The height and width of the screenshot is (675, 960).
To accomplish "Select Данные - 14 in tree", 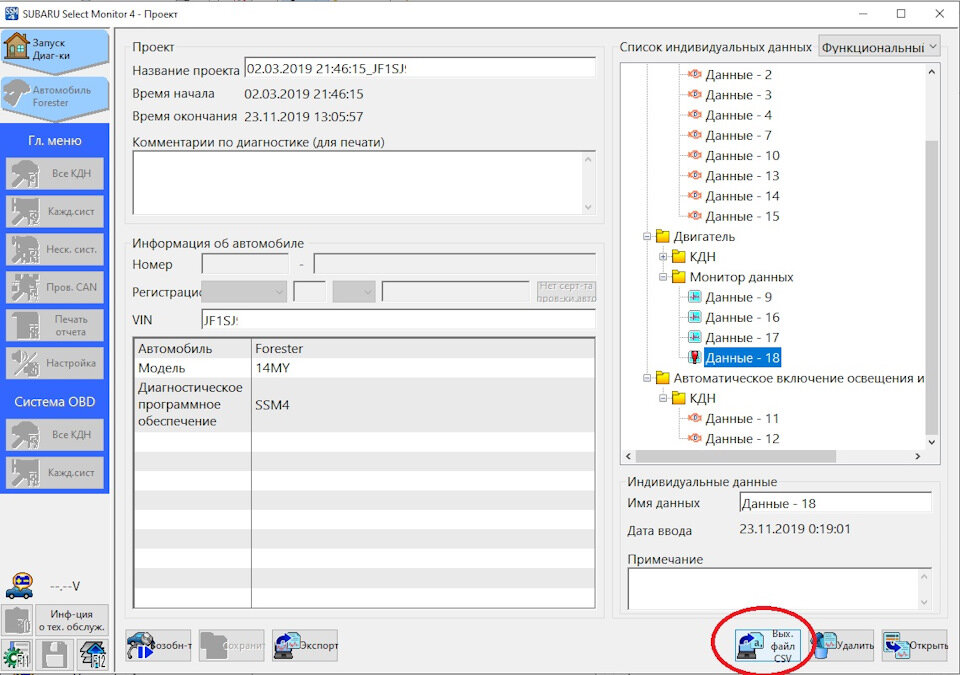I will pyautogui.click(x=743, y=196).
